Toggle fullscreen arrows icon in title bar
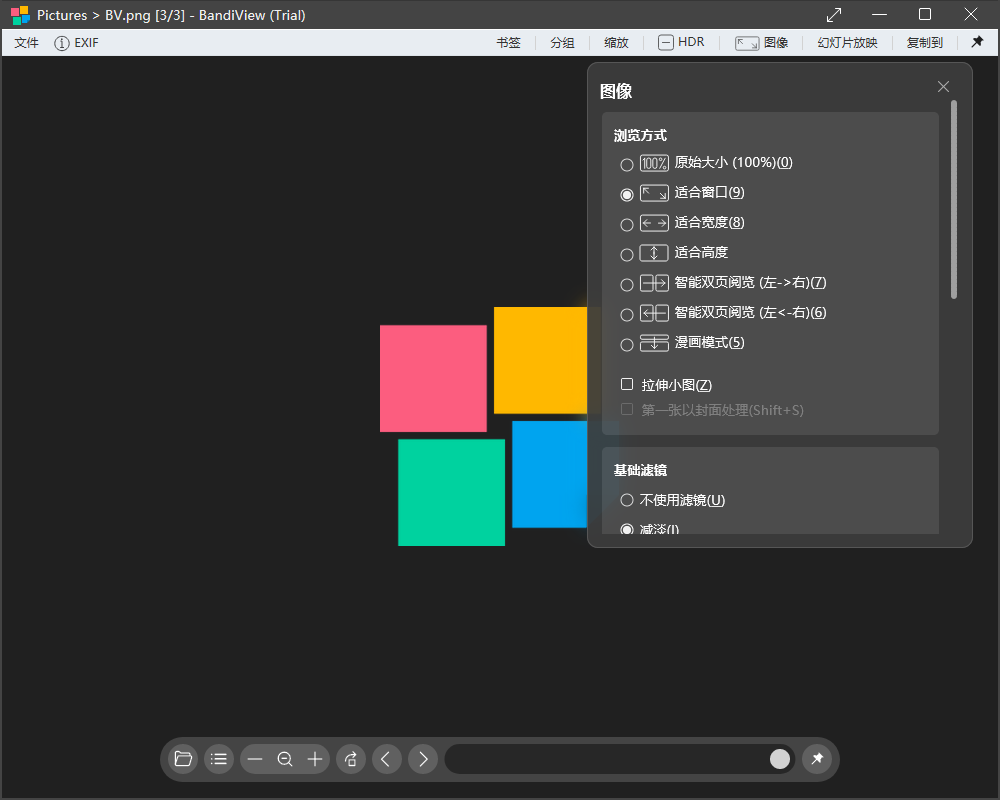Viewport: 1000px width, 800px height. click(x=834, y=14)
